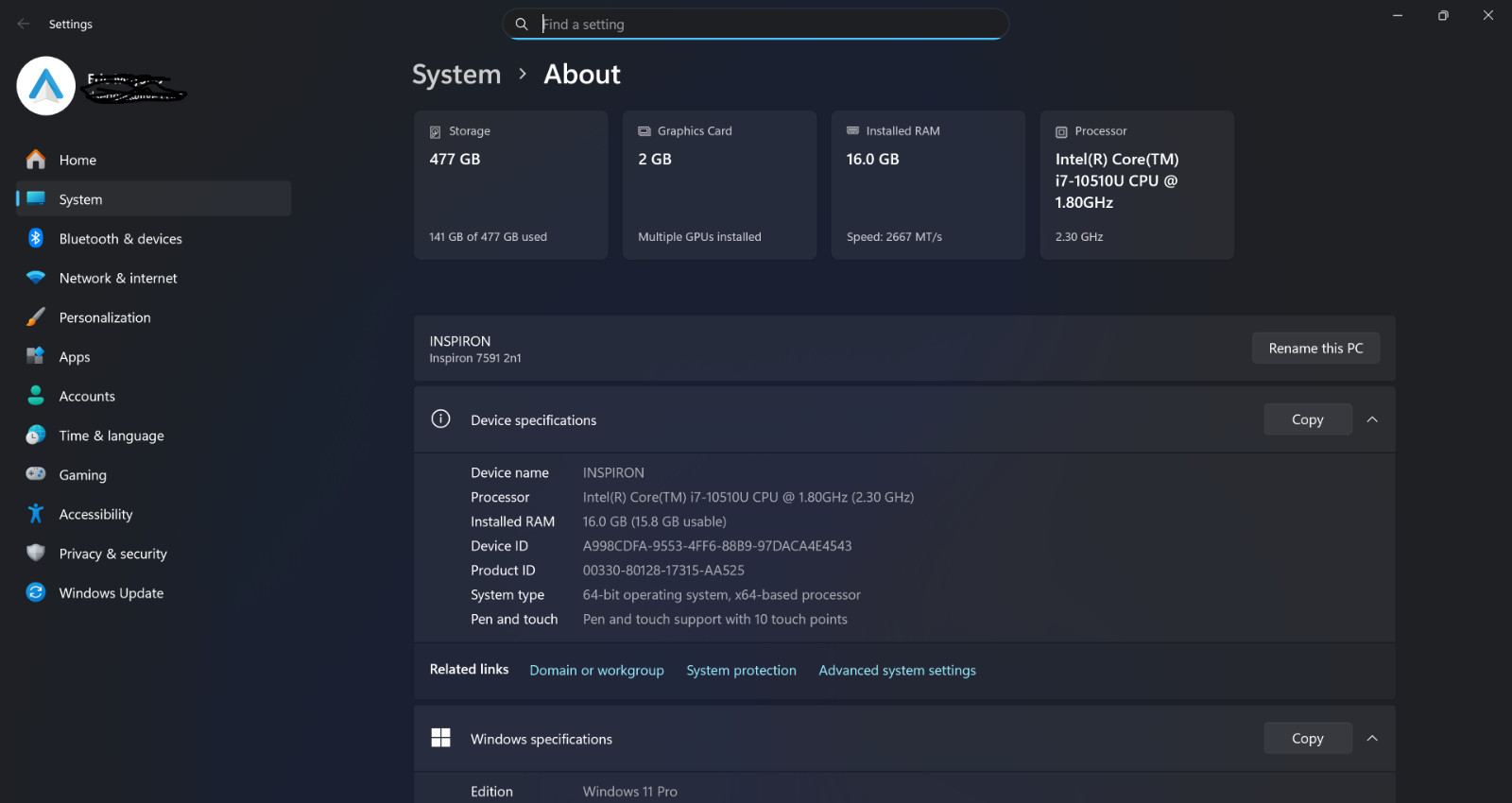Viewport: 1512px width, 803px height.
Task: Open Advanced system settings link
Action: [897, 670]
